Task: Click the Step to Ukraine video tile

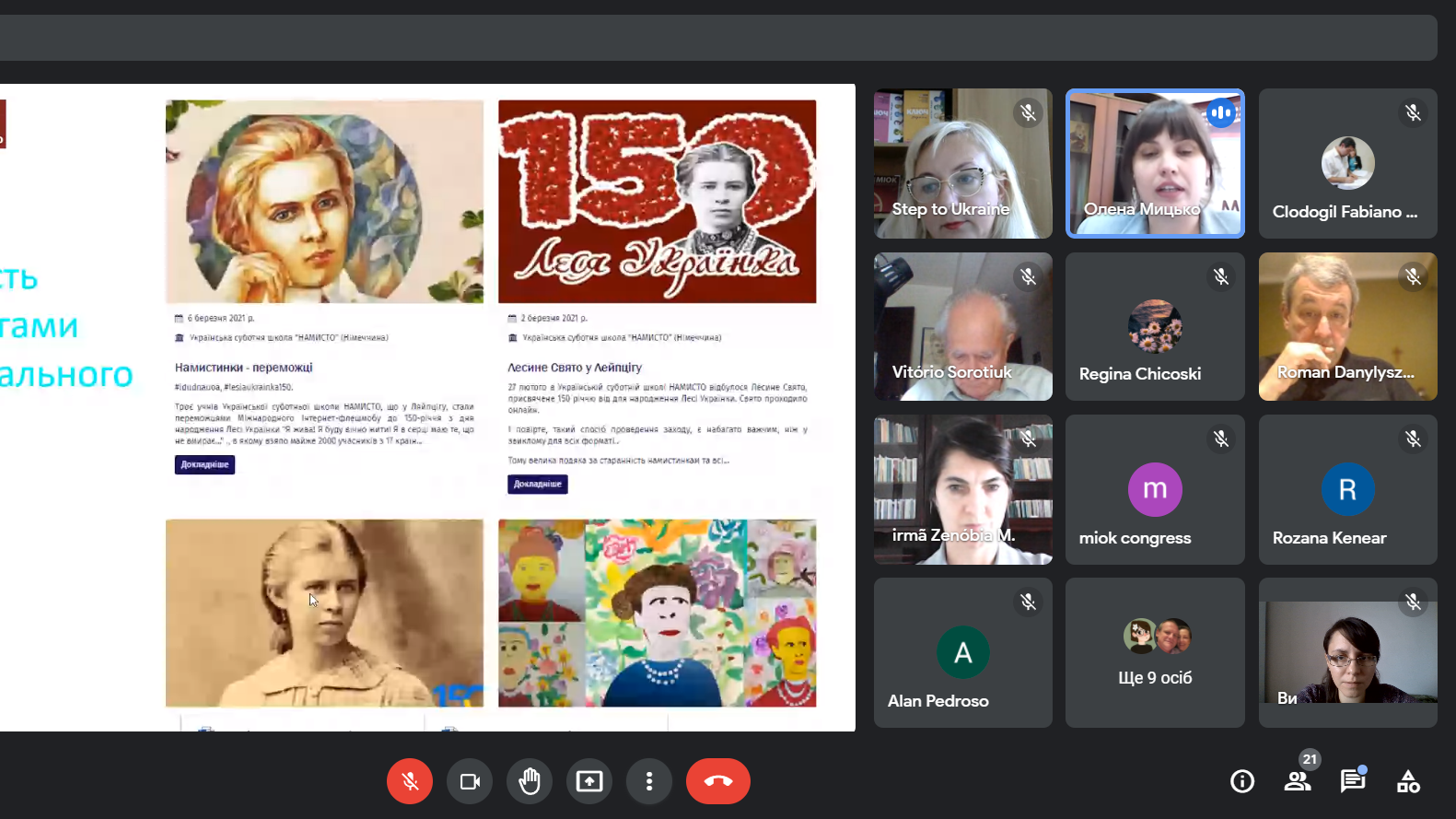Action: [962, 163]
